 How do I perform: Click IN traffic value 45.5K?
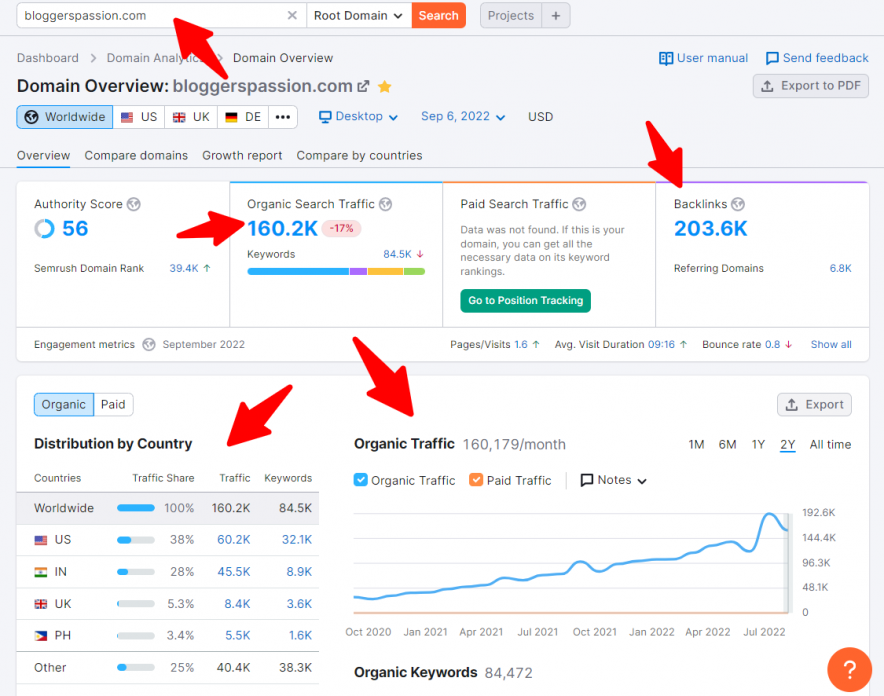coord(233,572)
